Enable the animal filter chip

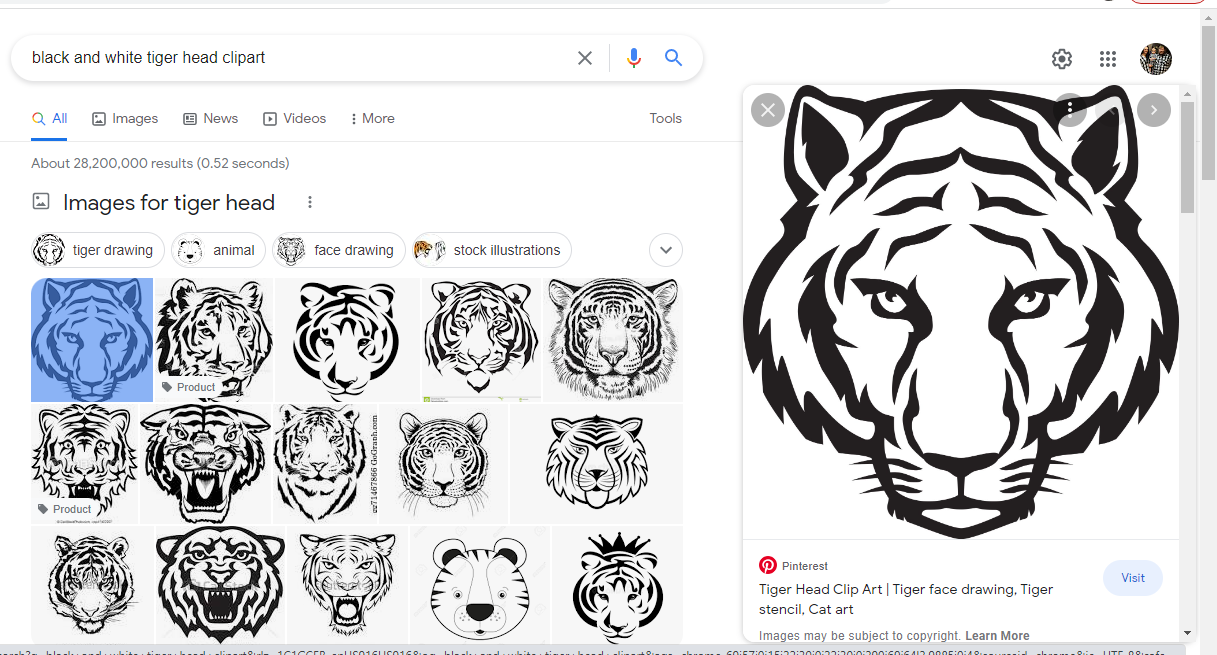(x=218, y=250)
